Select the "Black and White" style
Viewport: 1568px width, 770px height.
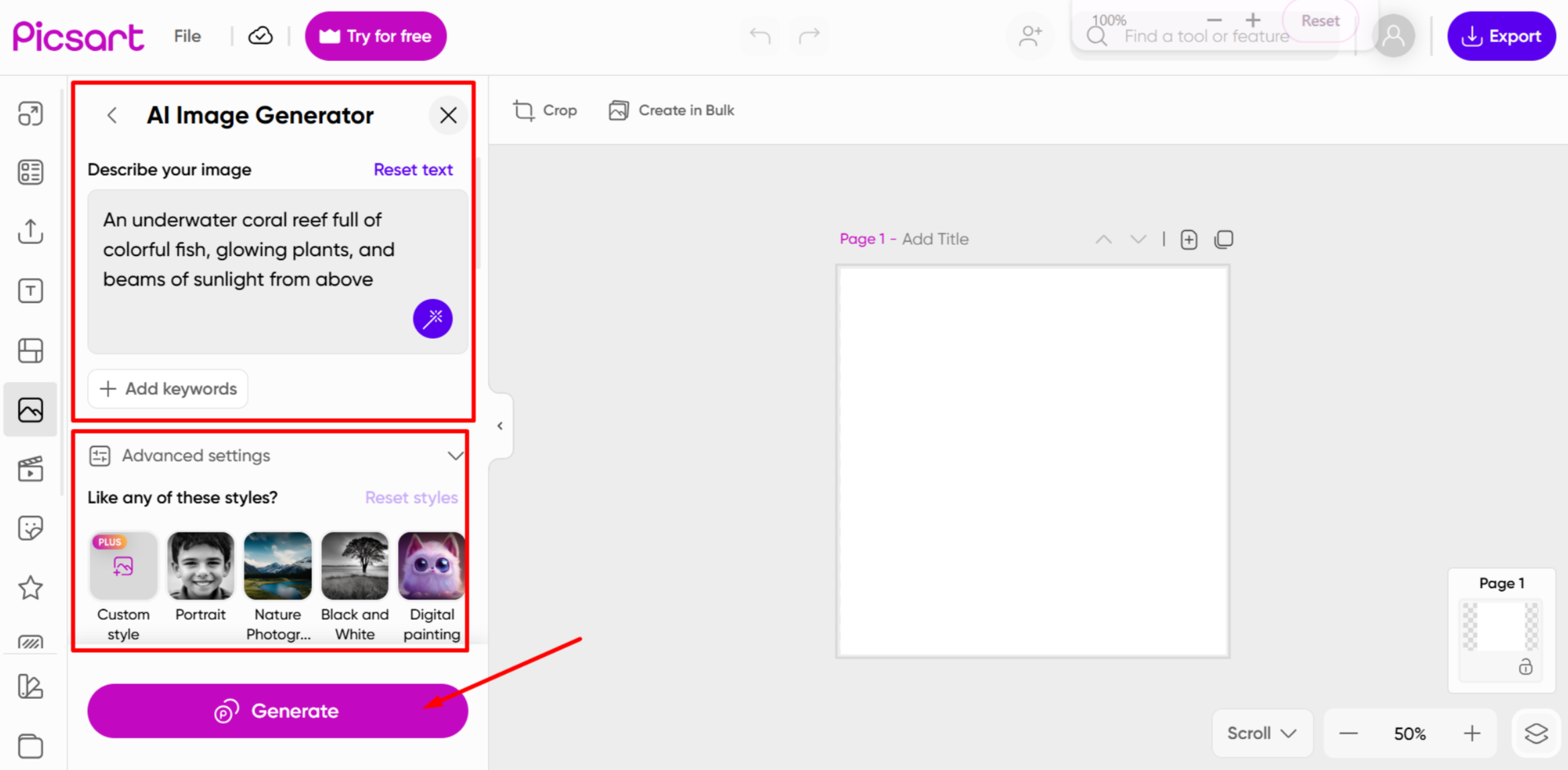pyautogui.click(x=354, y=565)
